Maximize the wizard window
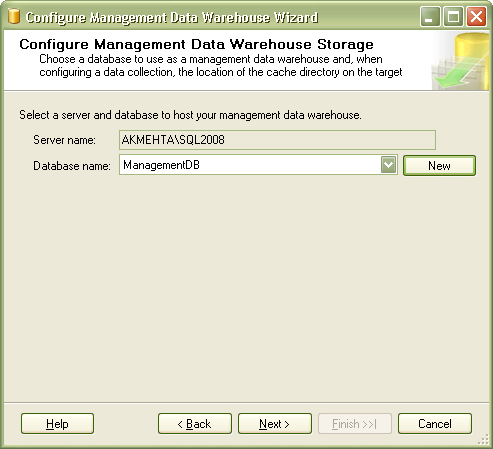Image resolution: width=493 pixels, height=449 pixels. click(x=453, y=16)
